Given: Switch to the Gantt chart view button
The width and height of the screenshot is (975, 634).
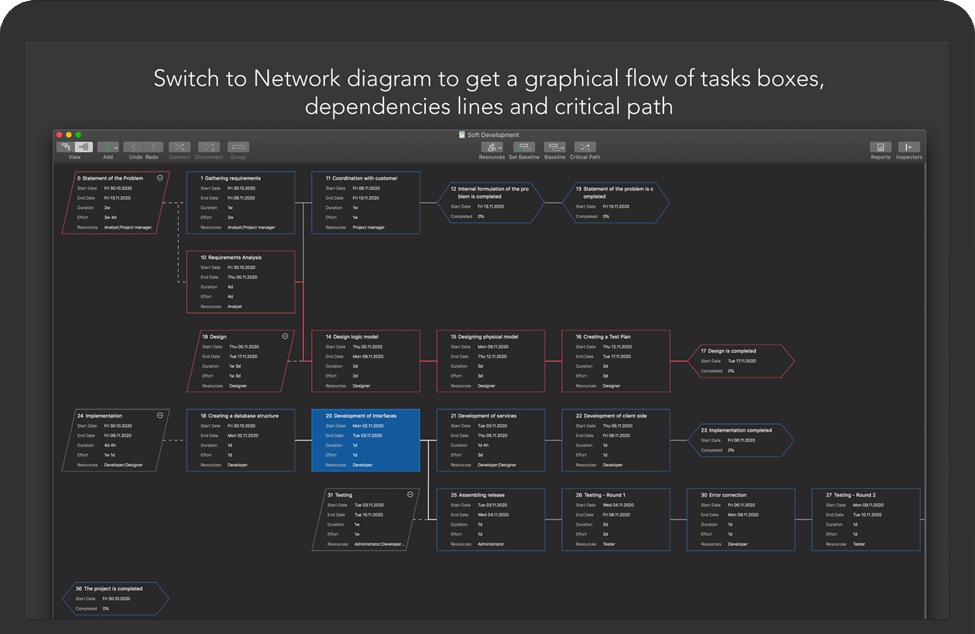Looking at the screenshot, I should click(66, 147).
